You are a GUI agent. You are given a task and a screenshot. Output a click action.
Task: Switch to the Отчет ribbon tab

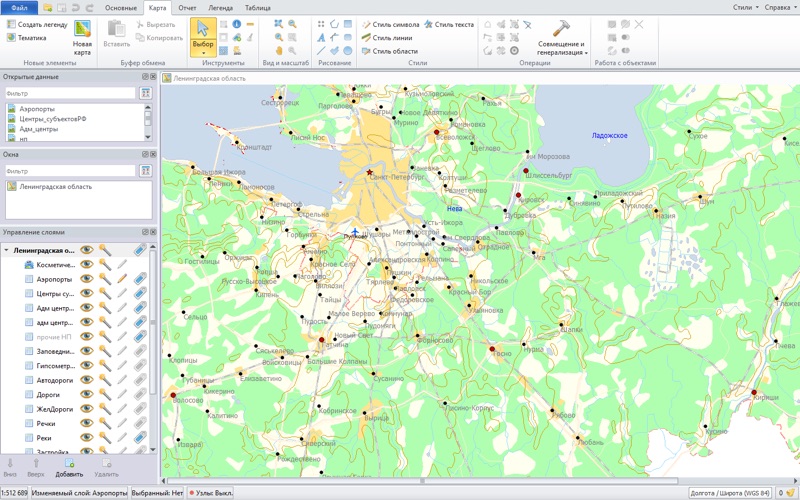click(187, 8)
